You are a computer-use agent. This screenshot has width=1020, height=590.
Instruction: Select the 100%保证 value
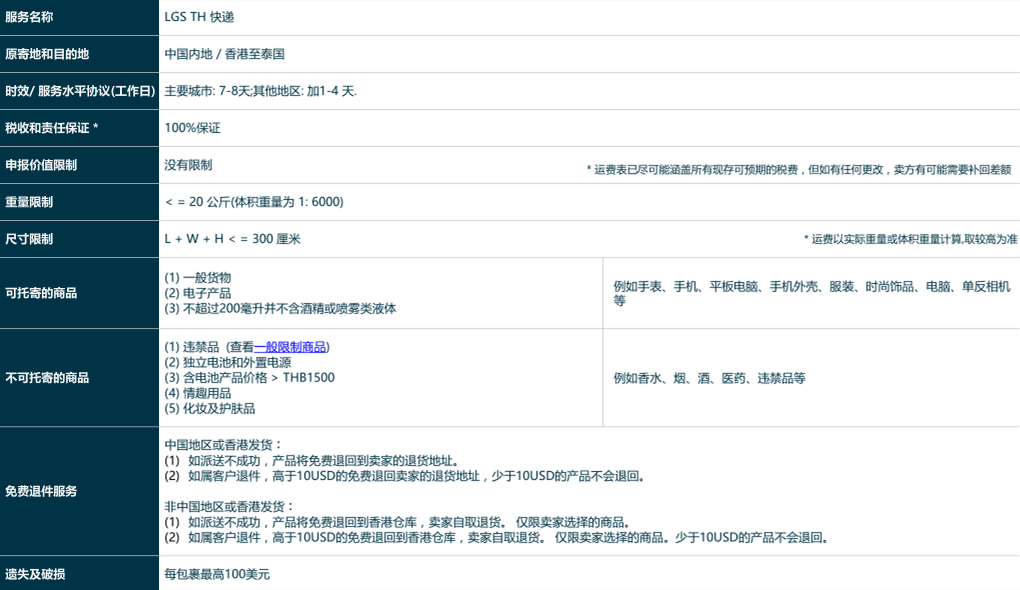(x=193, y=128)
